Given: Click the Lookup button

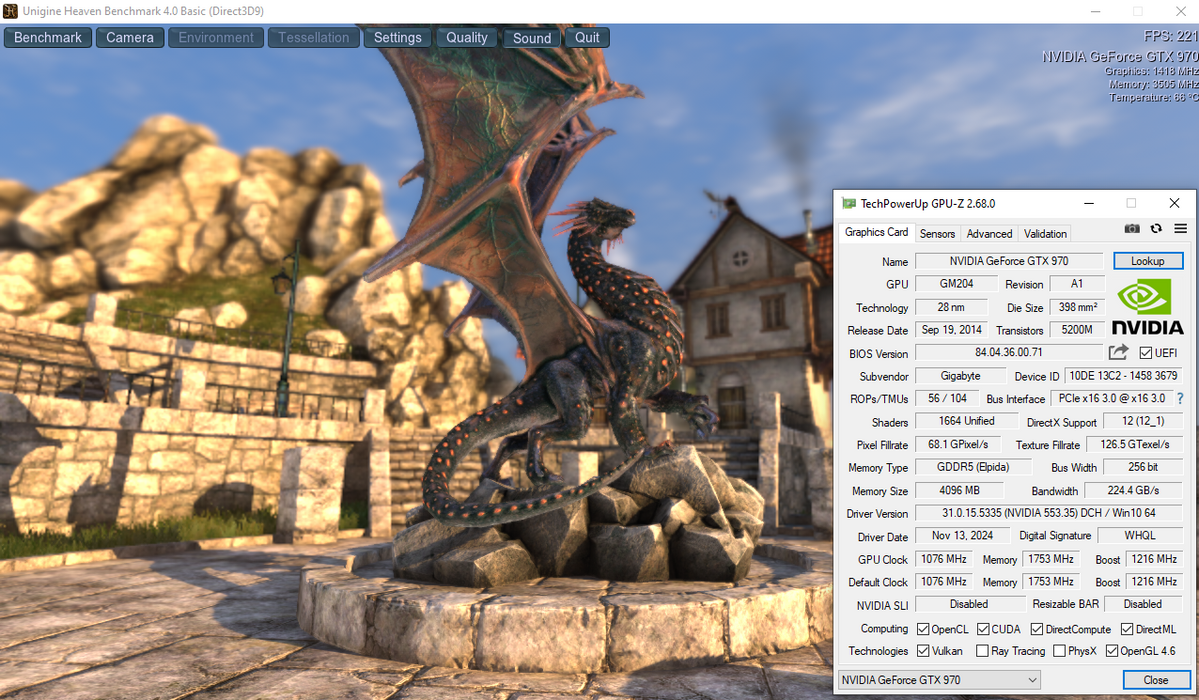Looking at the screenshot, I should pyautogui.click(x=1148, y=261).
